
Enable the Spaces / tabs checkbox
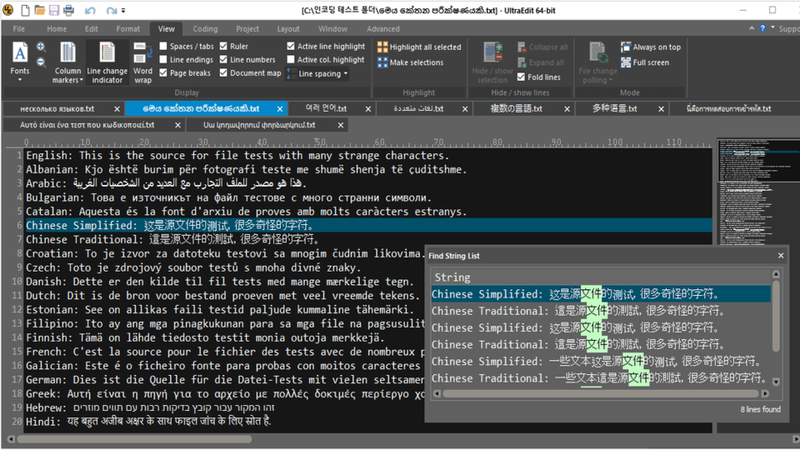tap(165, 47)
